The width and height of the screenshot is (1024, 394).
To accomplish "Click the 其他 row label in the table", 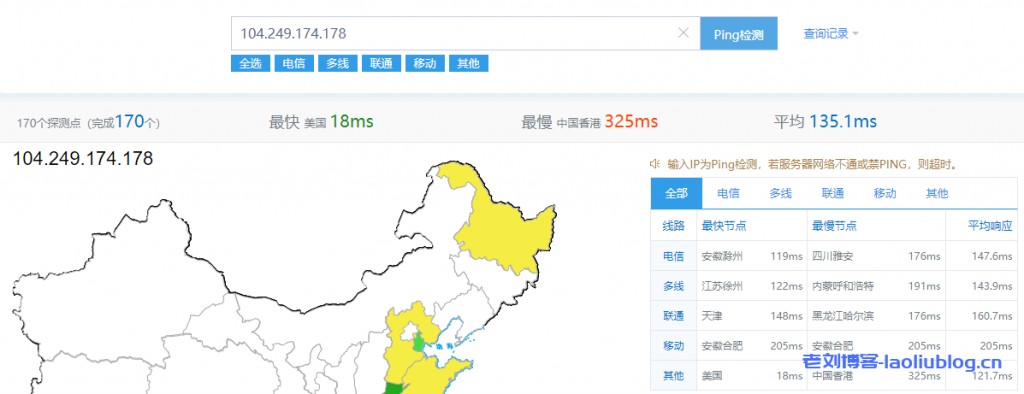I will [x=674, y=376].
